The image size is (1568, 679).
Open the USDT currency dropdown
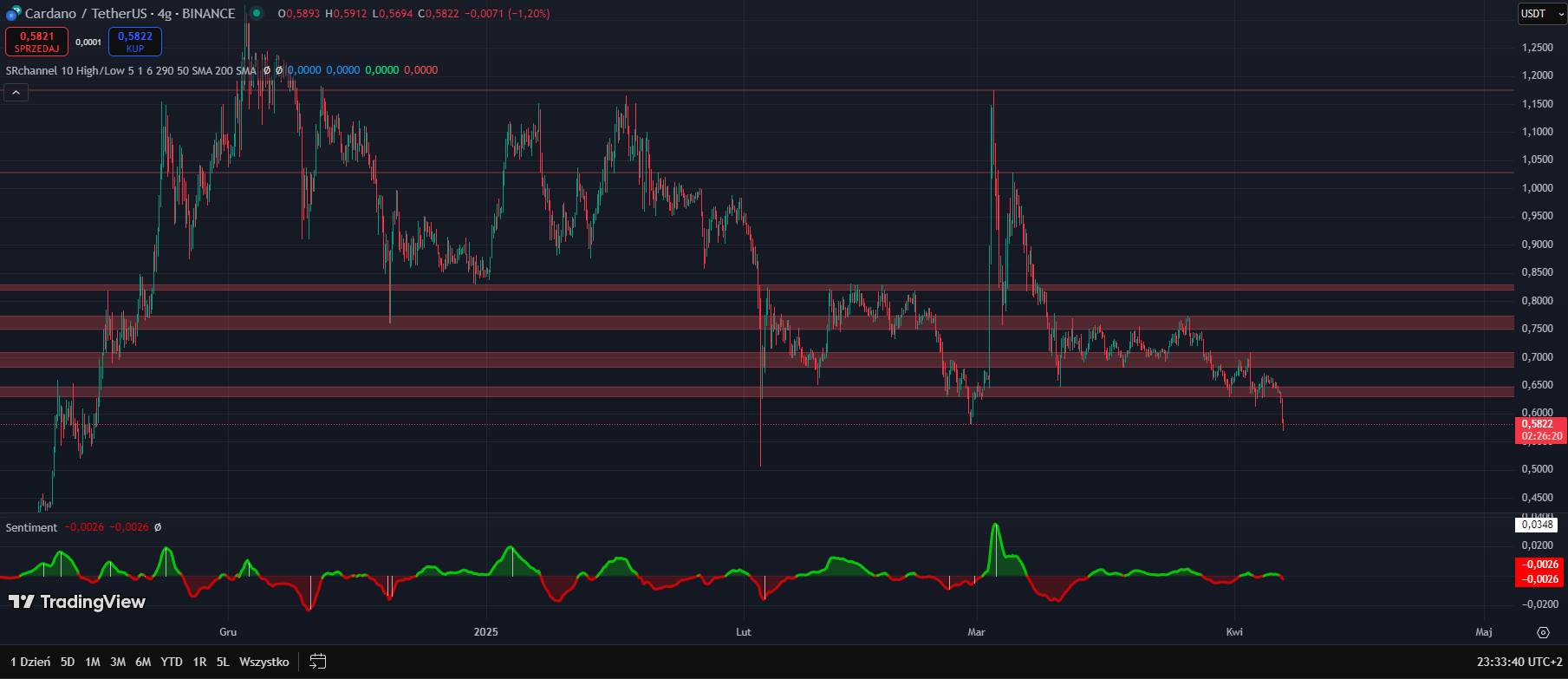pyautogui.click(x=1541, y=14)
